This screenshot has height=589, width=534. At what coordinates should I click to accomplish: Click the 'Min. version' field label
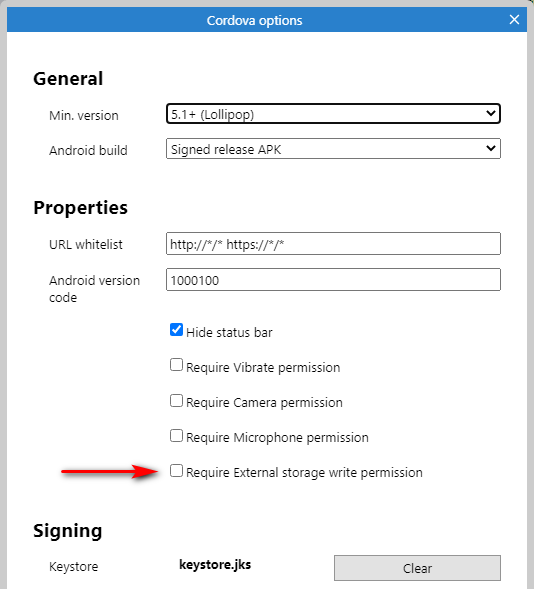click(x=84, y=115)
